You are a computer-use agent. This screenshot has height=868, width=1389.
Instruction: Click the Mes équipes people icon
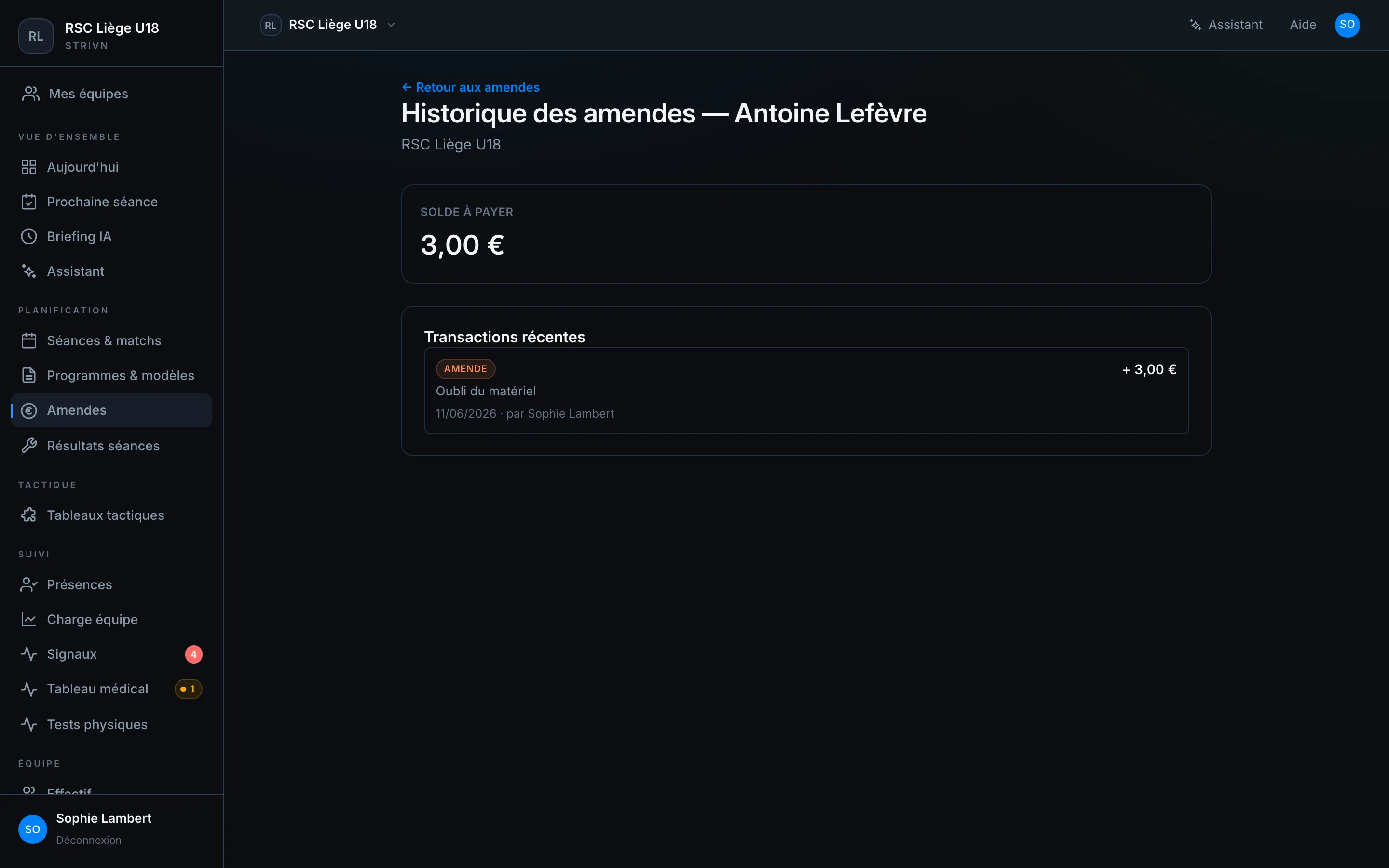[x=31, y=94]
